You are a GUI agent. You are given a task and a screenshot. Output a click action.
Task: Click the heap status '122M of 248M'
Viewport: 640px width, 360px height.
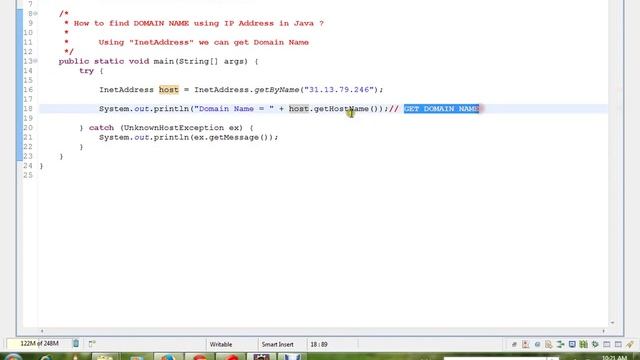tap(39, 344)
